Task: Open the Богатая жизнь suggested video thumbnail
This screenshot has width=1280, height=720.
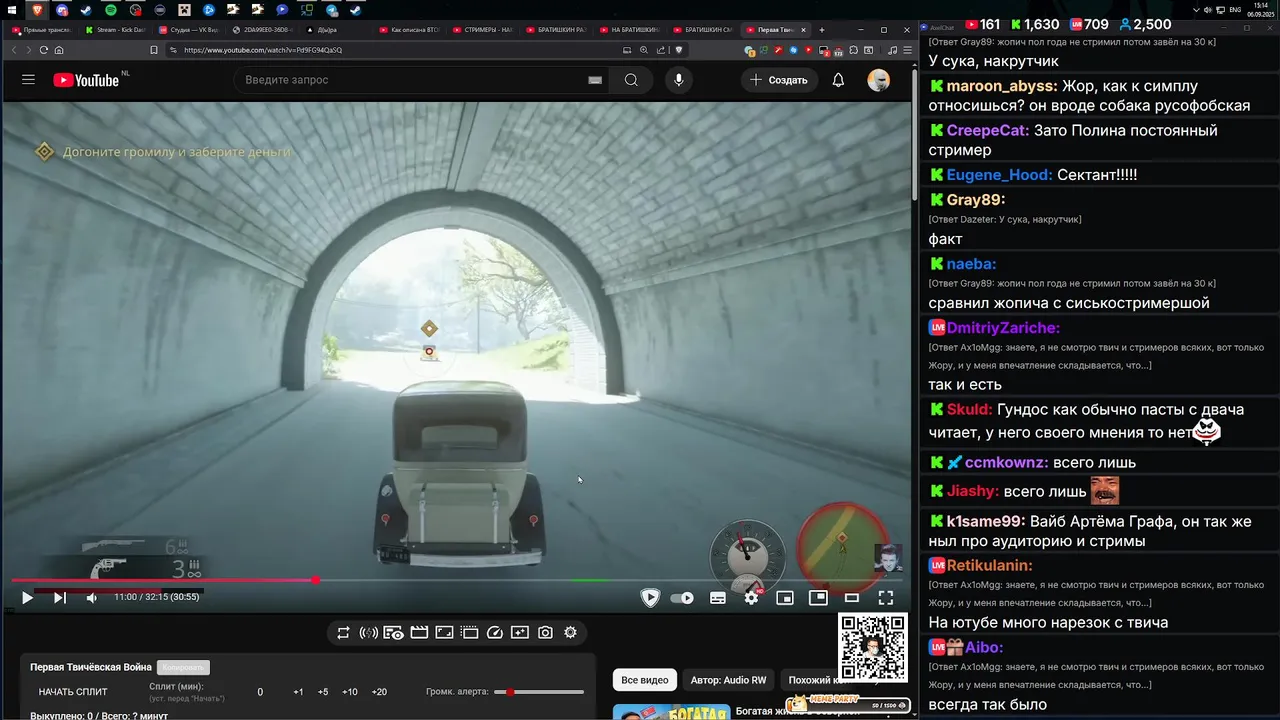Action: (670, 712)
